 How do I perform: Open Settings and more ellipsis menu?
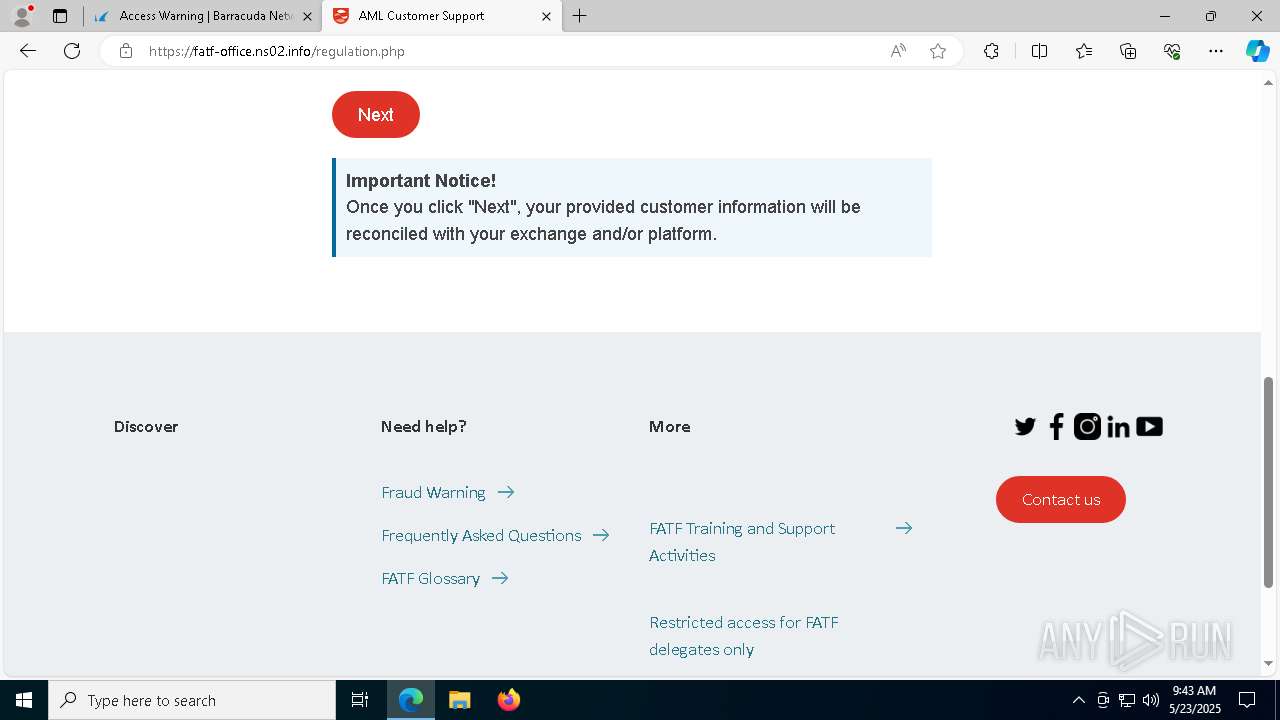pos(1216,51)
